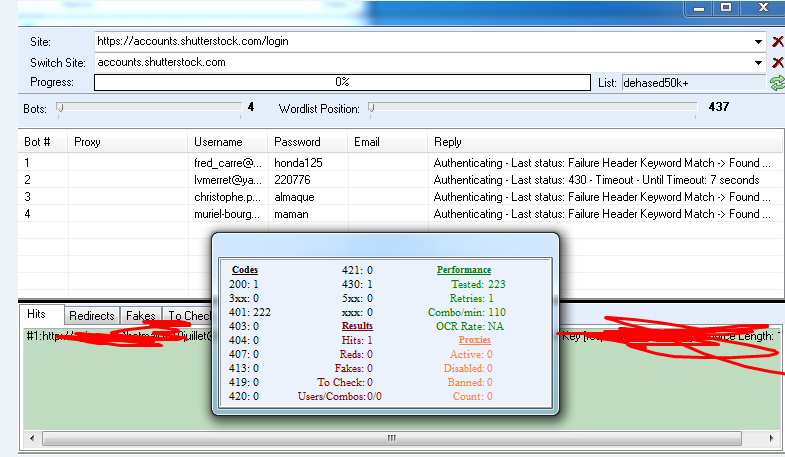Click the 401: 222 code count
Viewport: 785px width, 457px height.
click(x=250, y=312)
